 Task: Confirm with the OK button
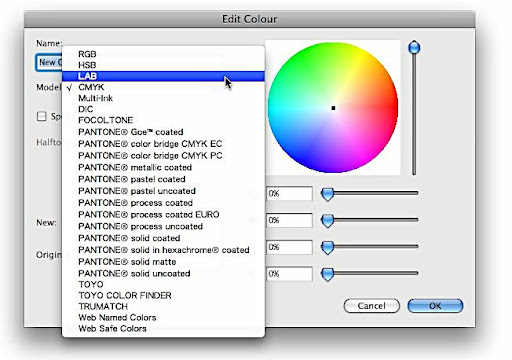(x=435, y=306)
